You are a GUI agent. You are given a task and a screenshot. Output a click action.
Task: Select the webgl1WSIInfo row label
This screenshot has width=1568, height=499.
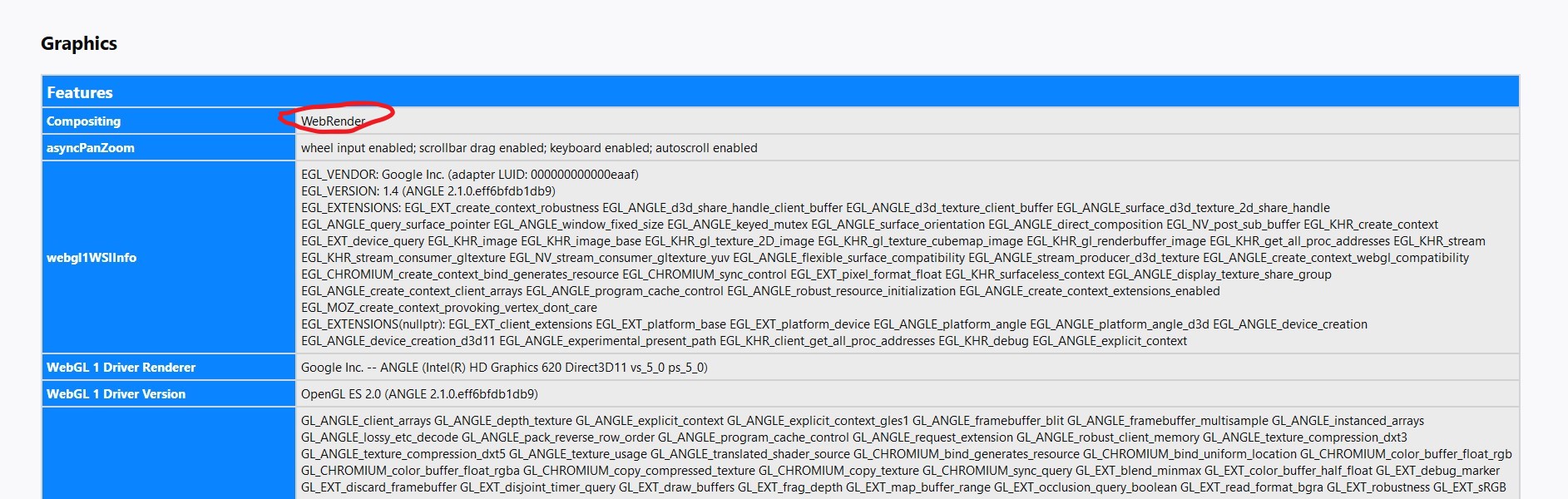click(x=92, y=258)
